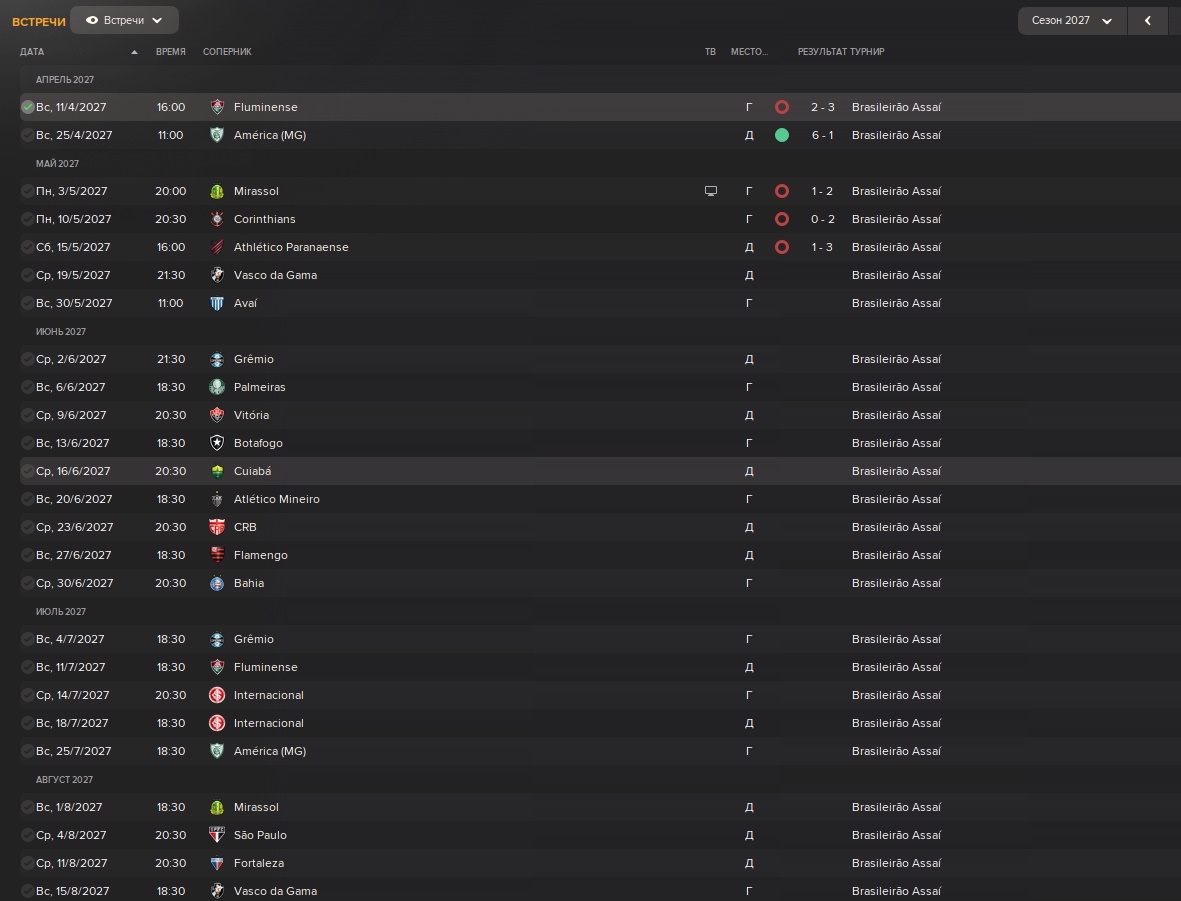This screenshot has width=1181, height=901.
Task: Go to previous season with the back arrow
Action: tap(1148, 20)
